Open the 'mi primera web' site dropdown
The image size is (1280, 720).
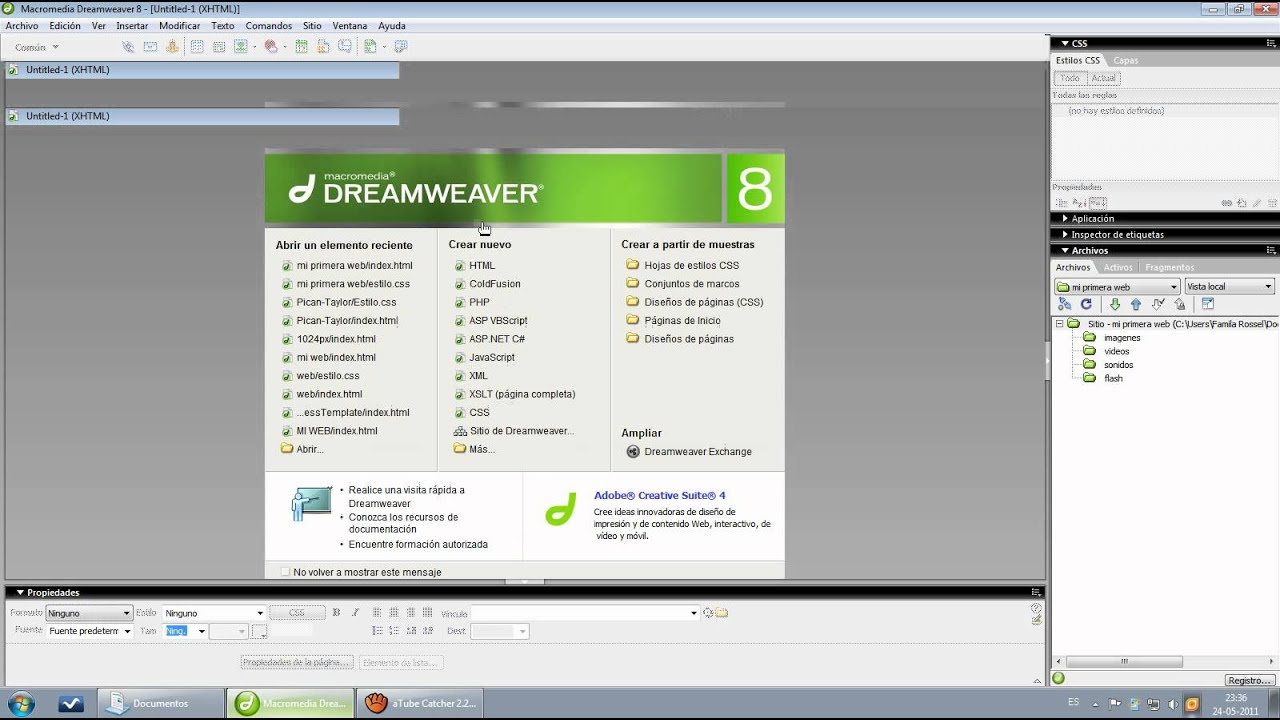point(1116,287)
